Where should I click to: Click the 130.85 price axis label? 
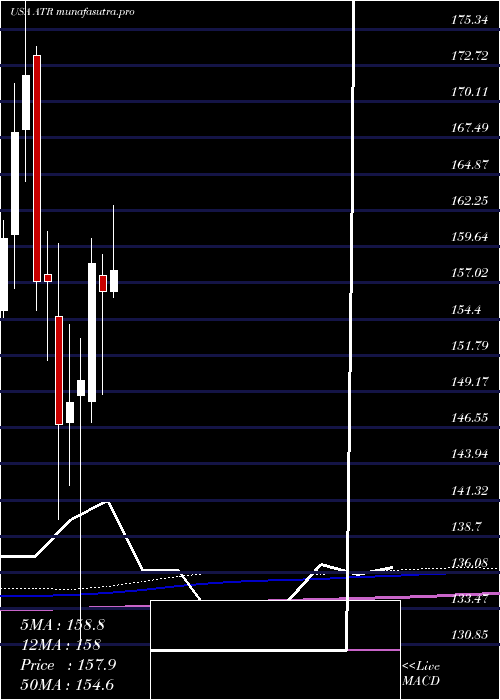coord(469,635)
